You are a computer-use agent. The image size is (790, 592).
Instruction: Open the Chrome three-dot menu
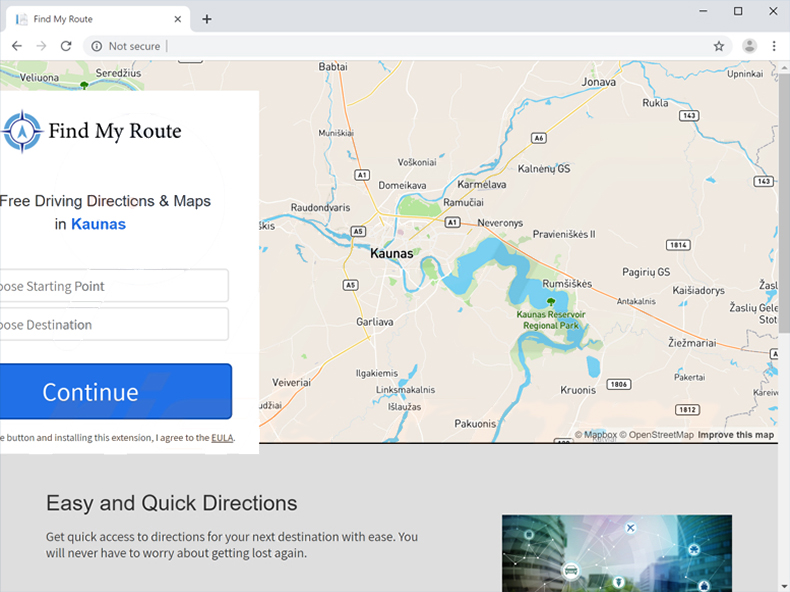click(x=774, y=46)
